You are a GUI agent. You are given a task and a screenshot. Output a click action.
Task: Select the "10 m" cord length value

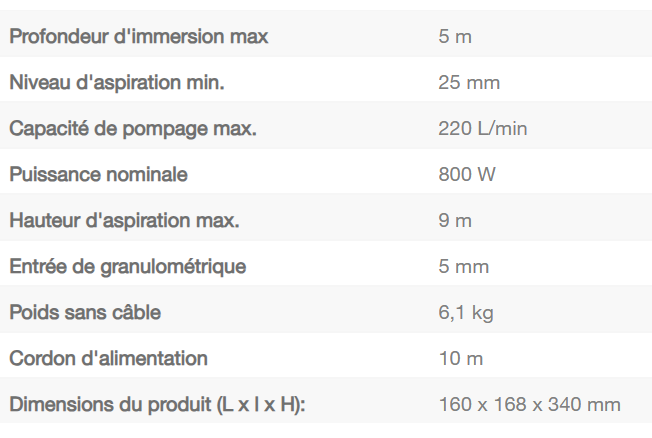(459, 358)
